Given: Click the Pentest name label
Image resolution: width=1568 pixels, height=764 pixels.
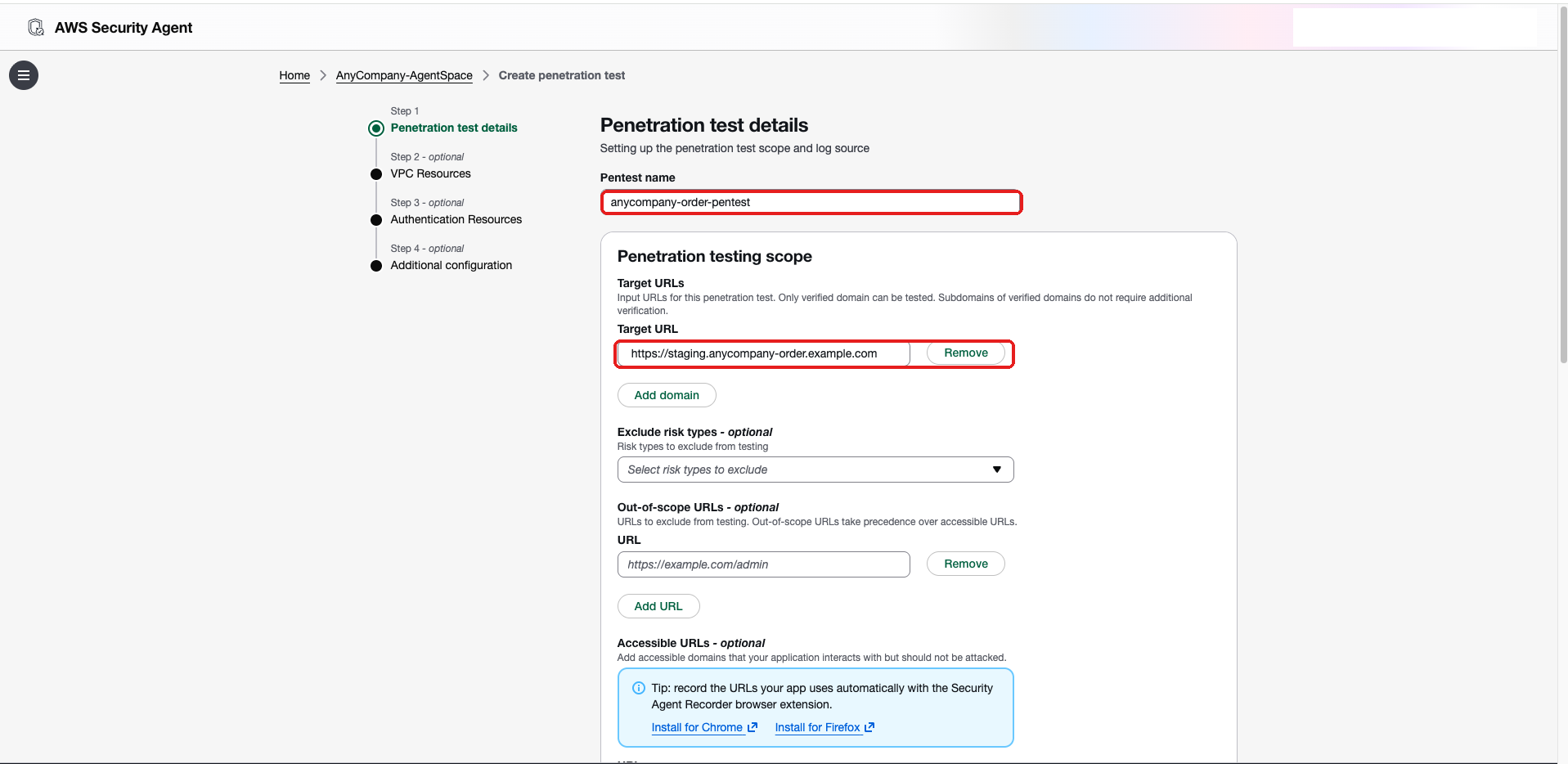Looking at the screenshot, I should coord(638,178).
